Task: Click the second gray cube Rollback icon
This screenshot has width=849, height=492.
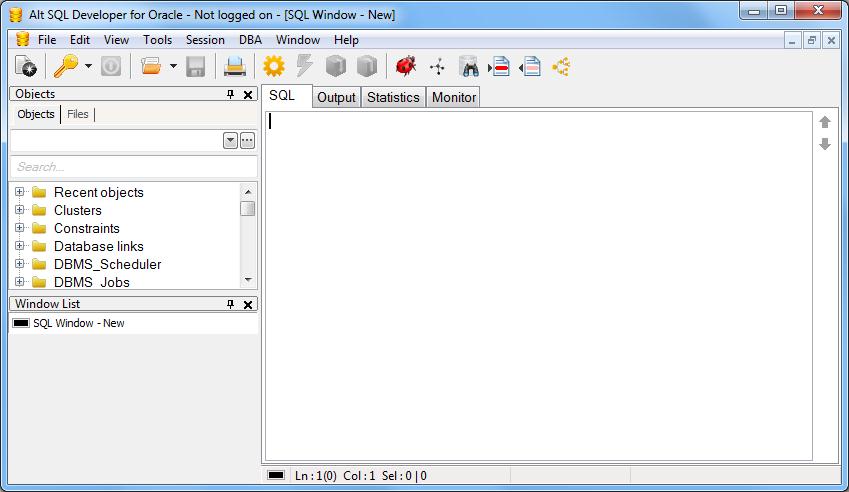Action: click(367, 67)
